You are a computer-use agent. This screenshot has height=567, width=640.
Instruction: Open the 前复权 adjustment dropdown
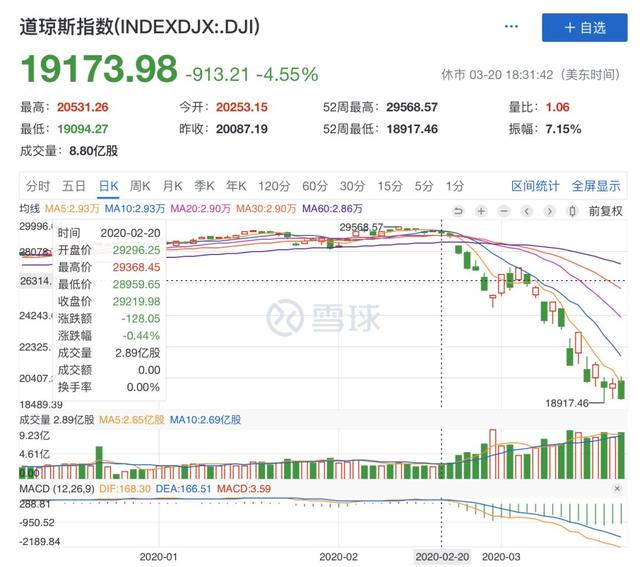pos(604,210)
